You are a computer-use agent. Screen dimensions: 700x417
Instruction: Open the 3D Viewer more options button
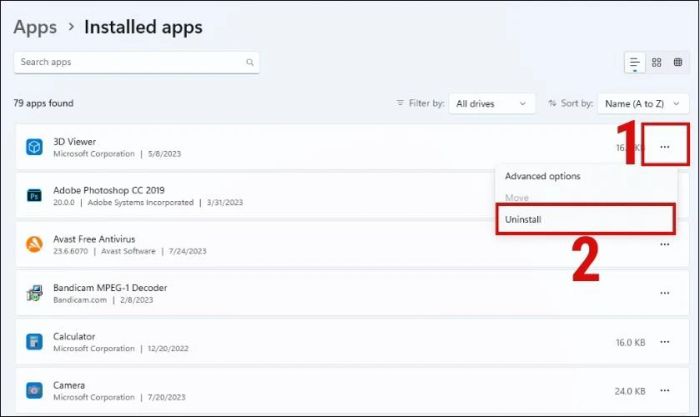pyautogui.click(x=664, y=147)
